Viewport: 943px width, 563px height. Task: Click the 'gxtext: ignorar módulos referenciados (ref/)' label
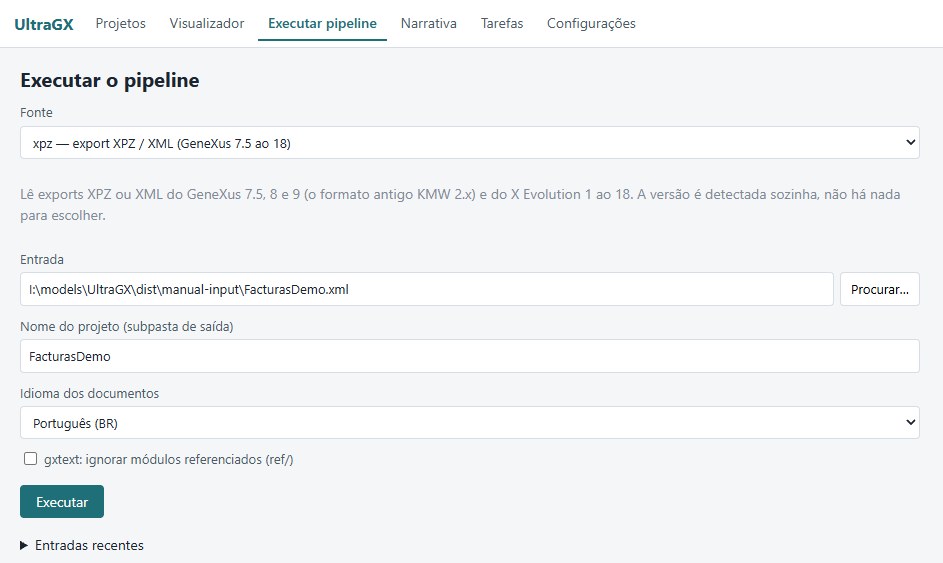pos(168,460)
